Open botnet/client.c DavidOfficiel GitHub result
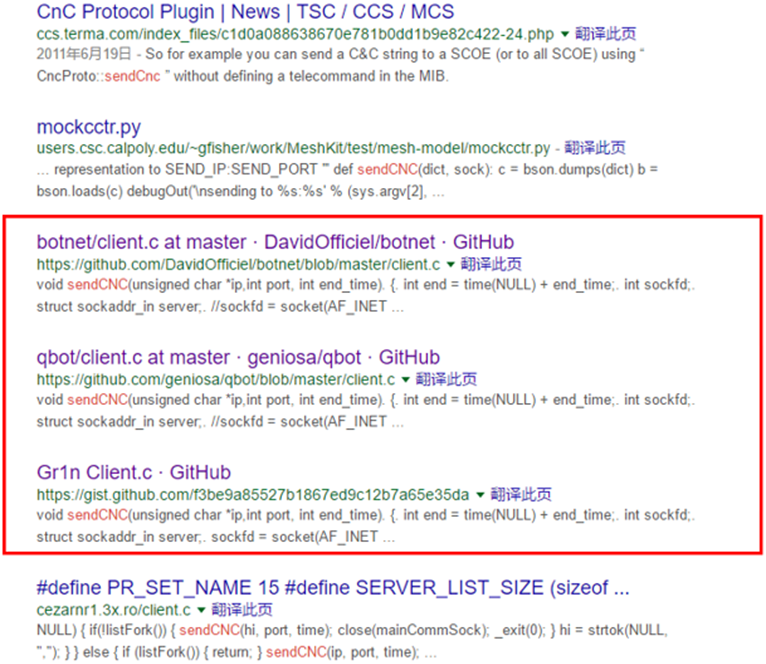766x664 pixels. pyautogui.click(x=275, y=243)
